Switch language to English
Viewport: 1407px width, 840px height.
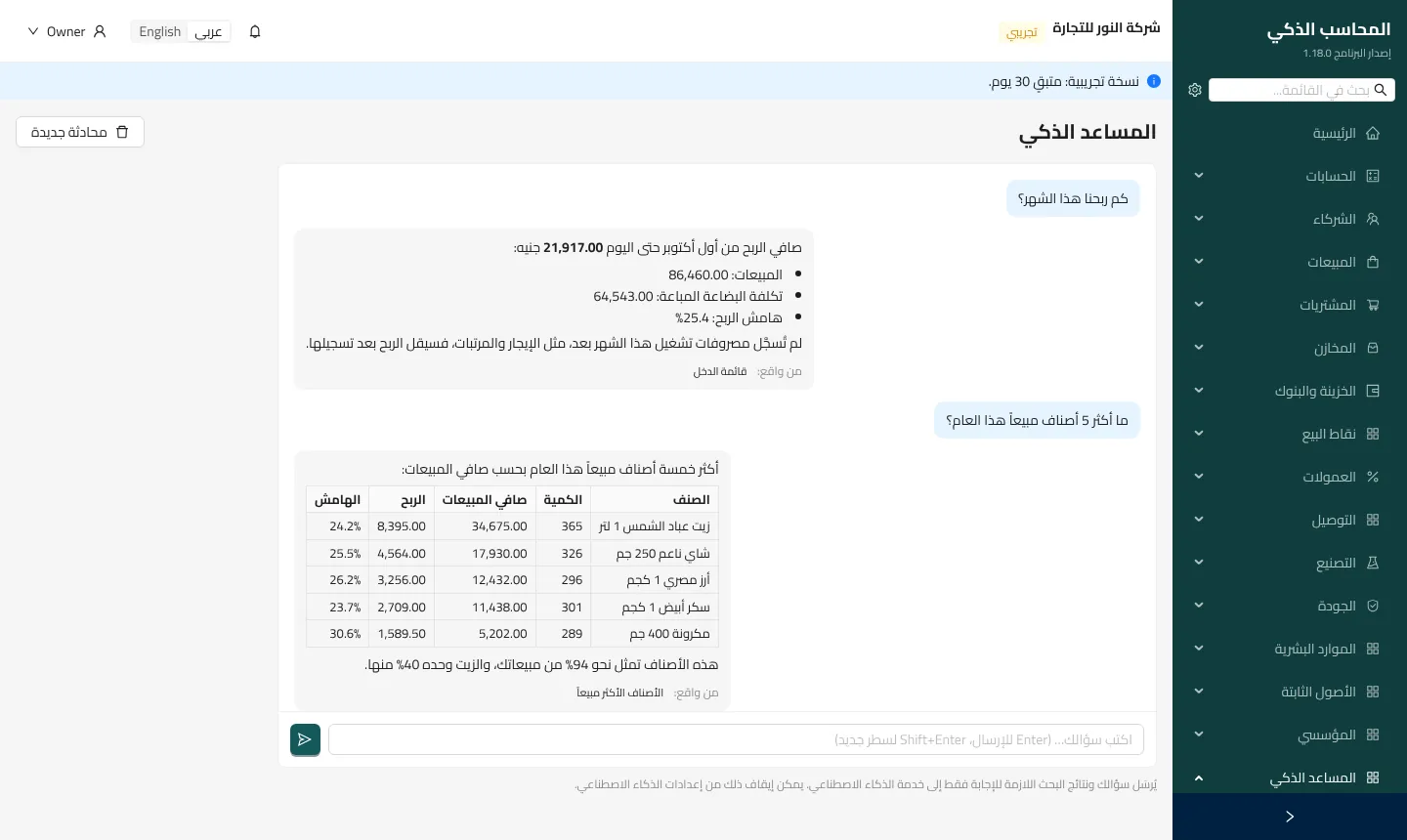click(160, 31)
